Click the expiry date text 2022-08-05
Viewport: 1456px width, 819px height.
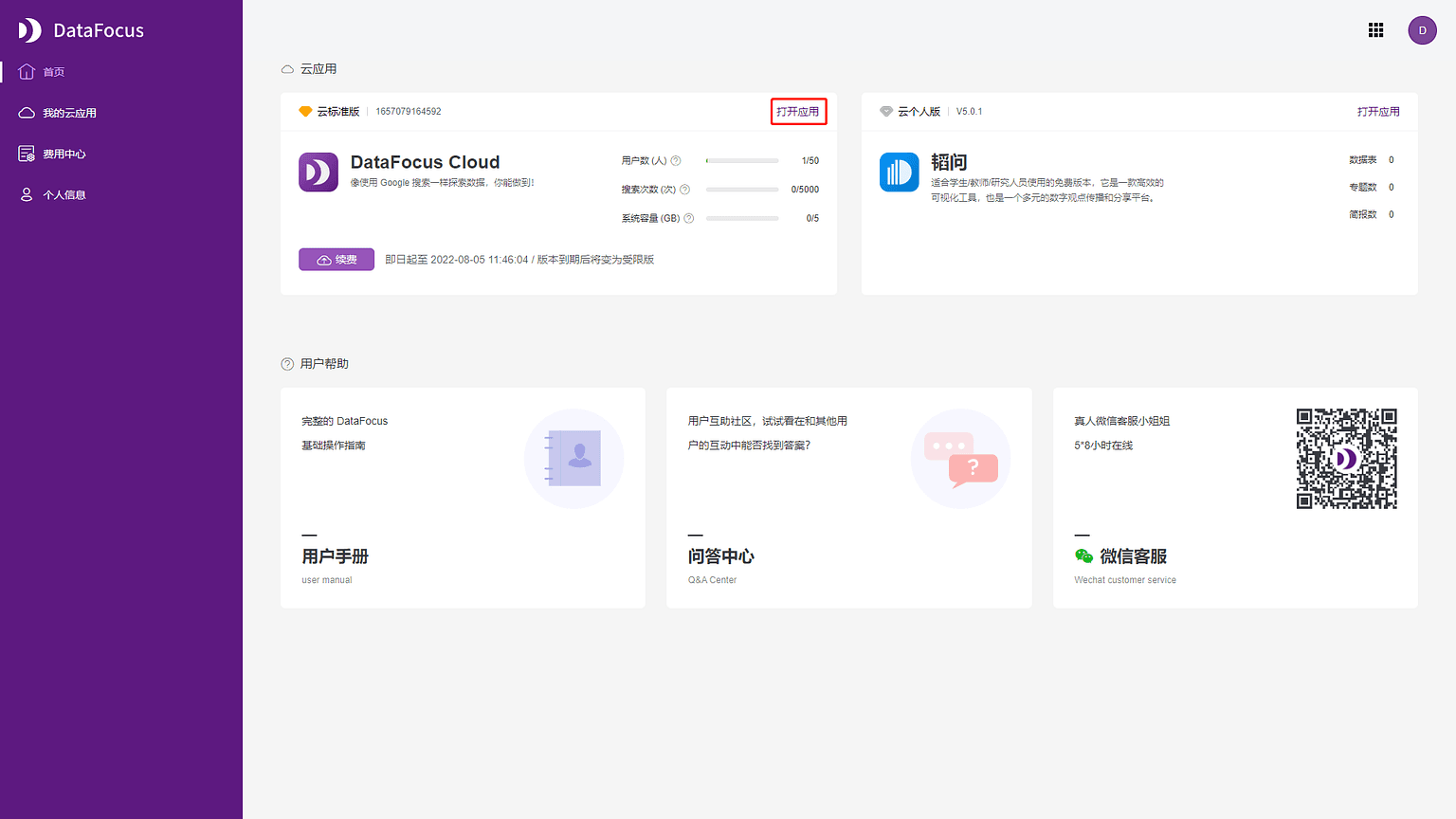(x=457, y=260)
